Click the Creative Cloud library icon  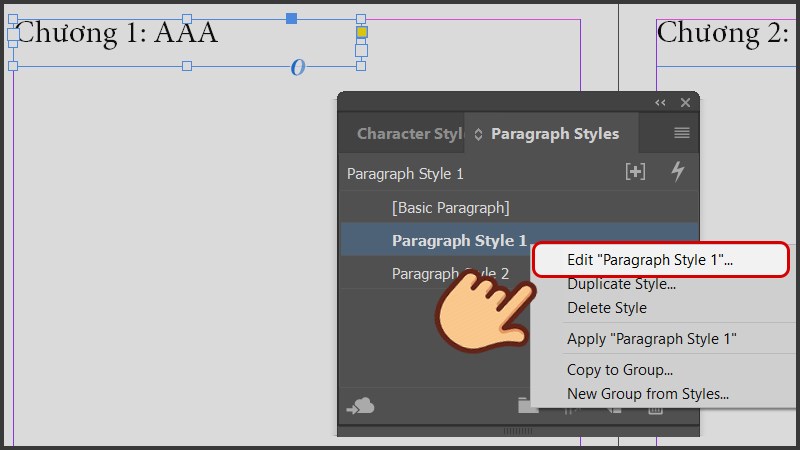coord(361,407)
